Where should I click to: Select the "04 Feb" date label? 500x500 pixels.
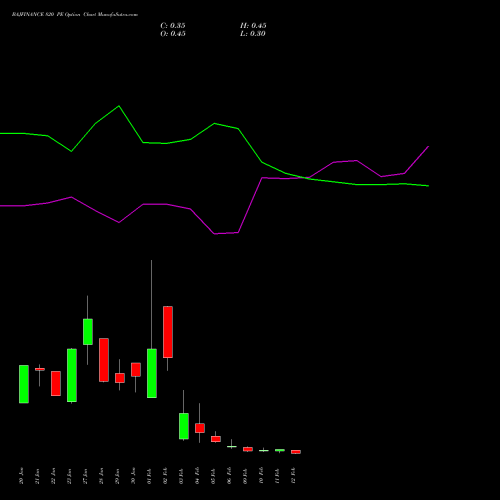tap(198, 476)
